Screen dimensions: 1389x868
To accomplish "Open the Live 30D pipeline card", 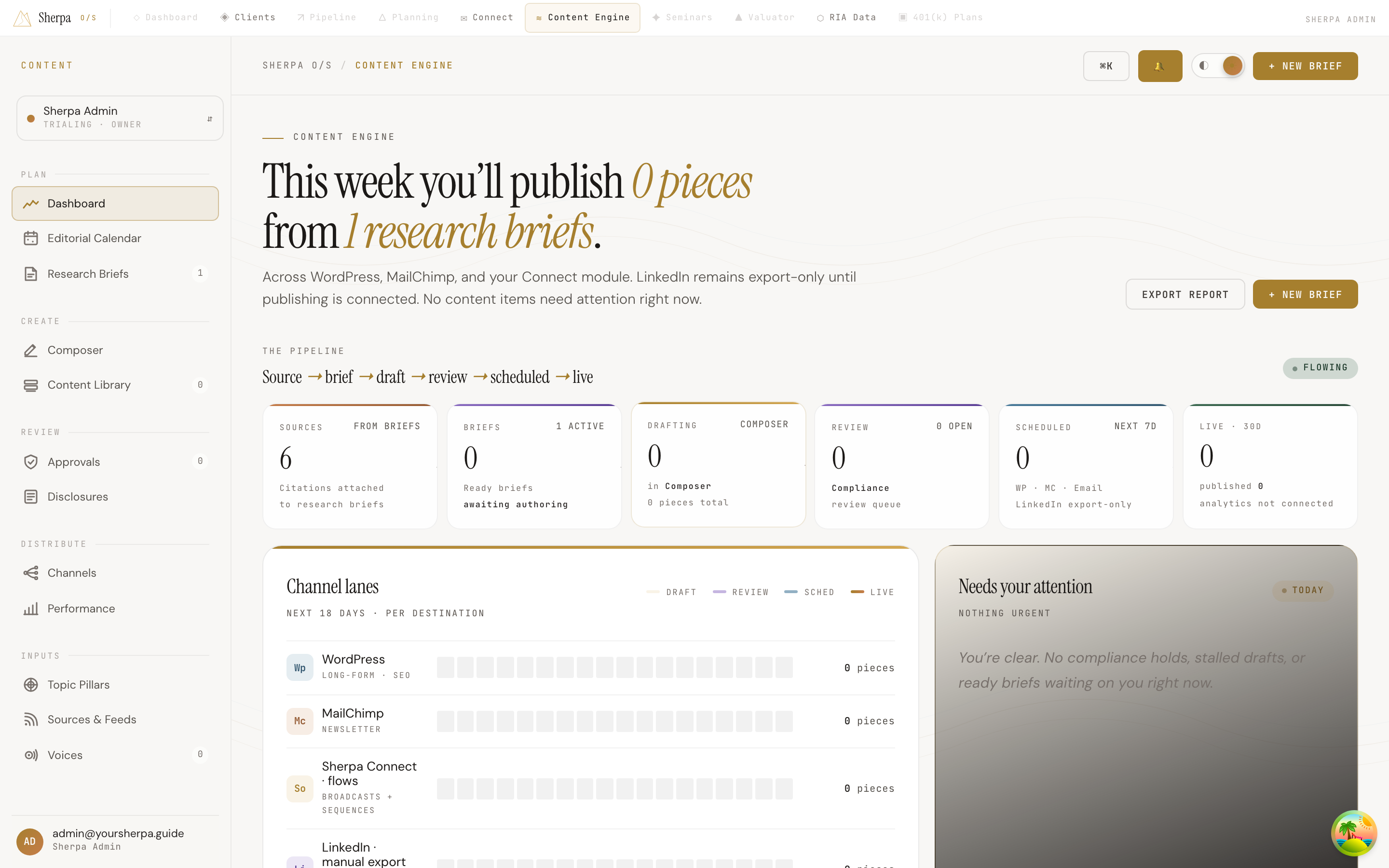I will click(x=1270, y=466).
